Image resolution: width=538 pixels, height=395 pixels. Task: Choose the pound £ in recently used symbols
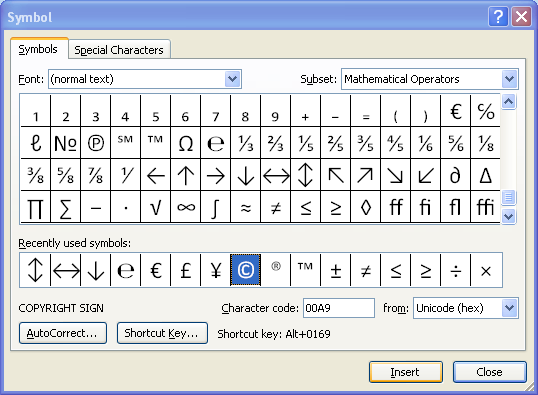click(186, 270)
